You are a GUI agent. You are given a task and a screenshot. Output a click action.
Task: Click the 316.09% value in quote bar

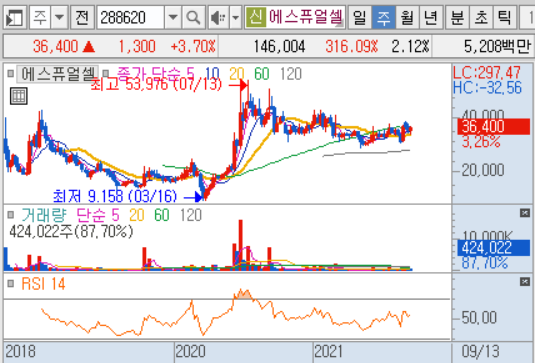coord(352,46)
